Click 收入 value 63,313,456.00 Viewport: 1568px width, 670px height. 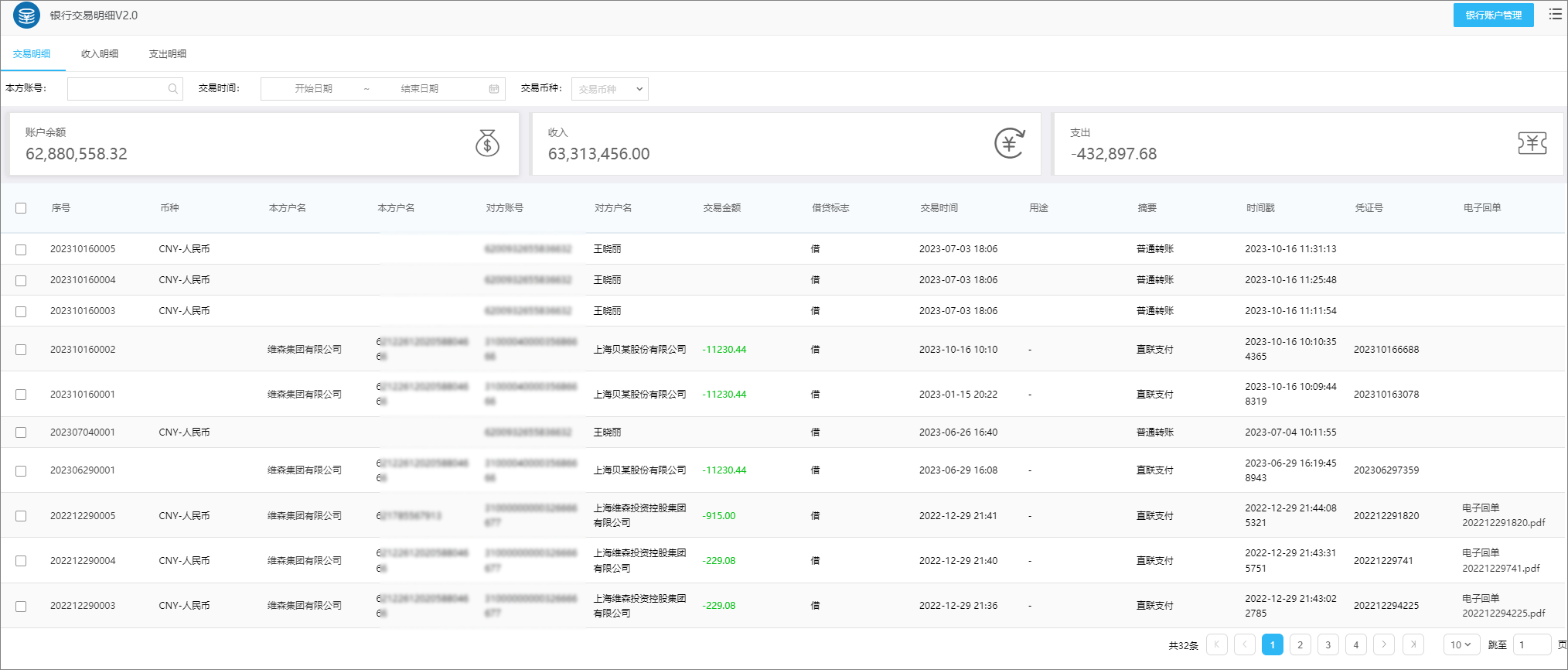point(599,154)
